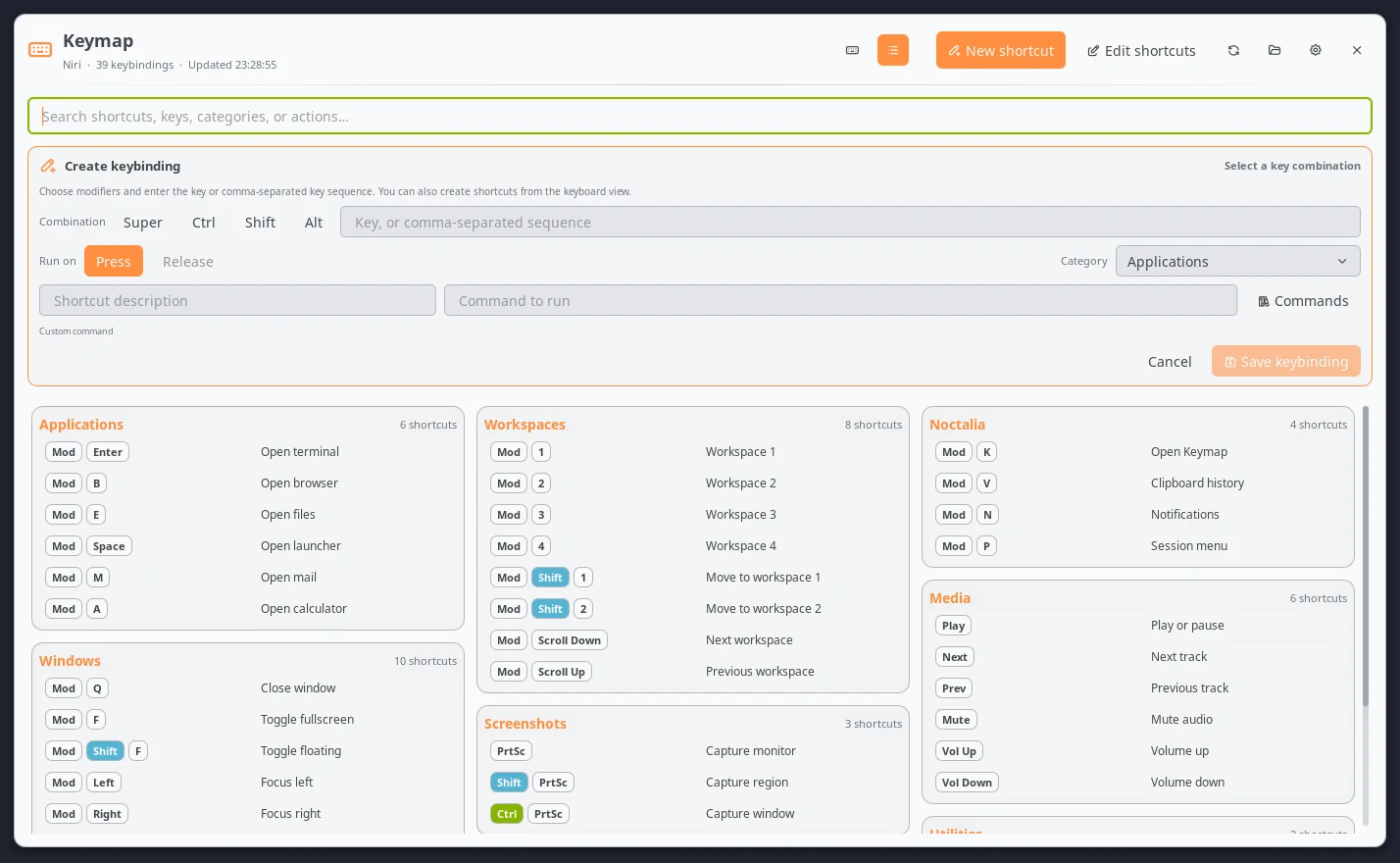The width and height of the screenshot is (1400, 863).
Task: Click the right-side vertical scrollbar
Action: 1365,556
